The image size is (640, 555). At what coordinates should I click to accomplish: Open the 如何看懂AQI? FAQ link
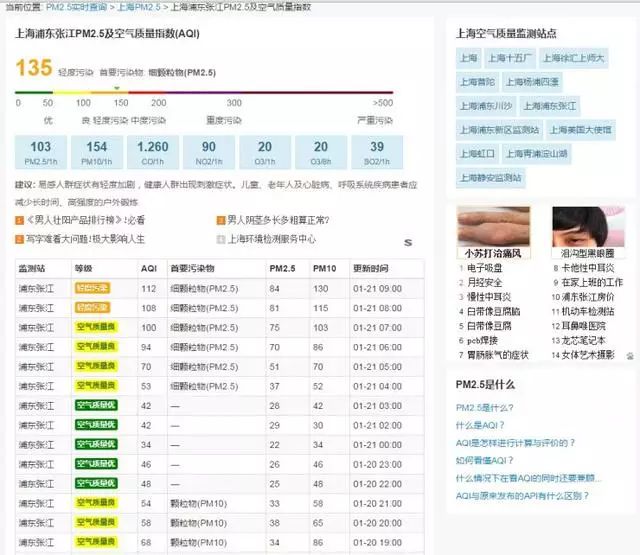click(x=484, y=460)
